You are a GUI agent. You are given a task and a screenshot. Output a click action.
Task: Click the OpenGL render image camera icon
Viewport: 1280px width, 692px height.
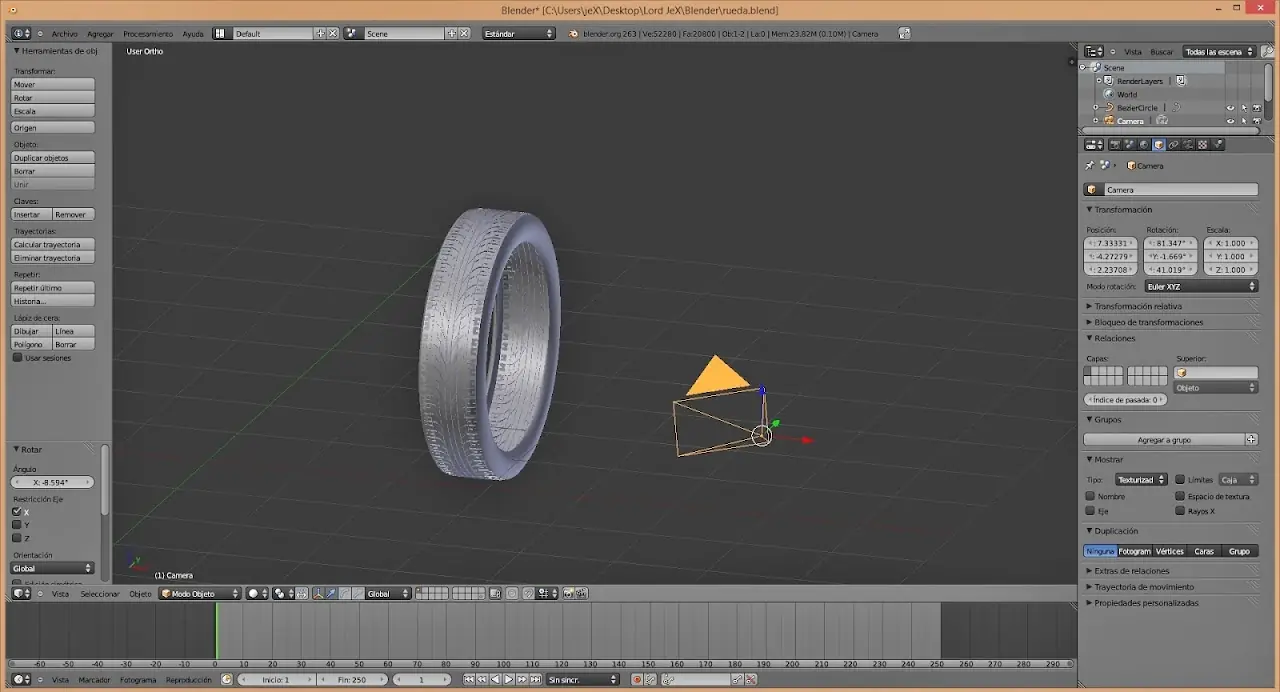pos(568,593)
